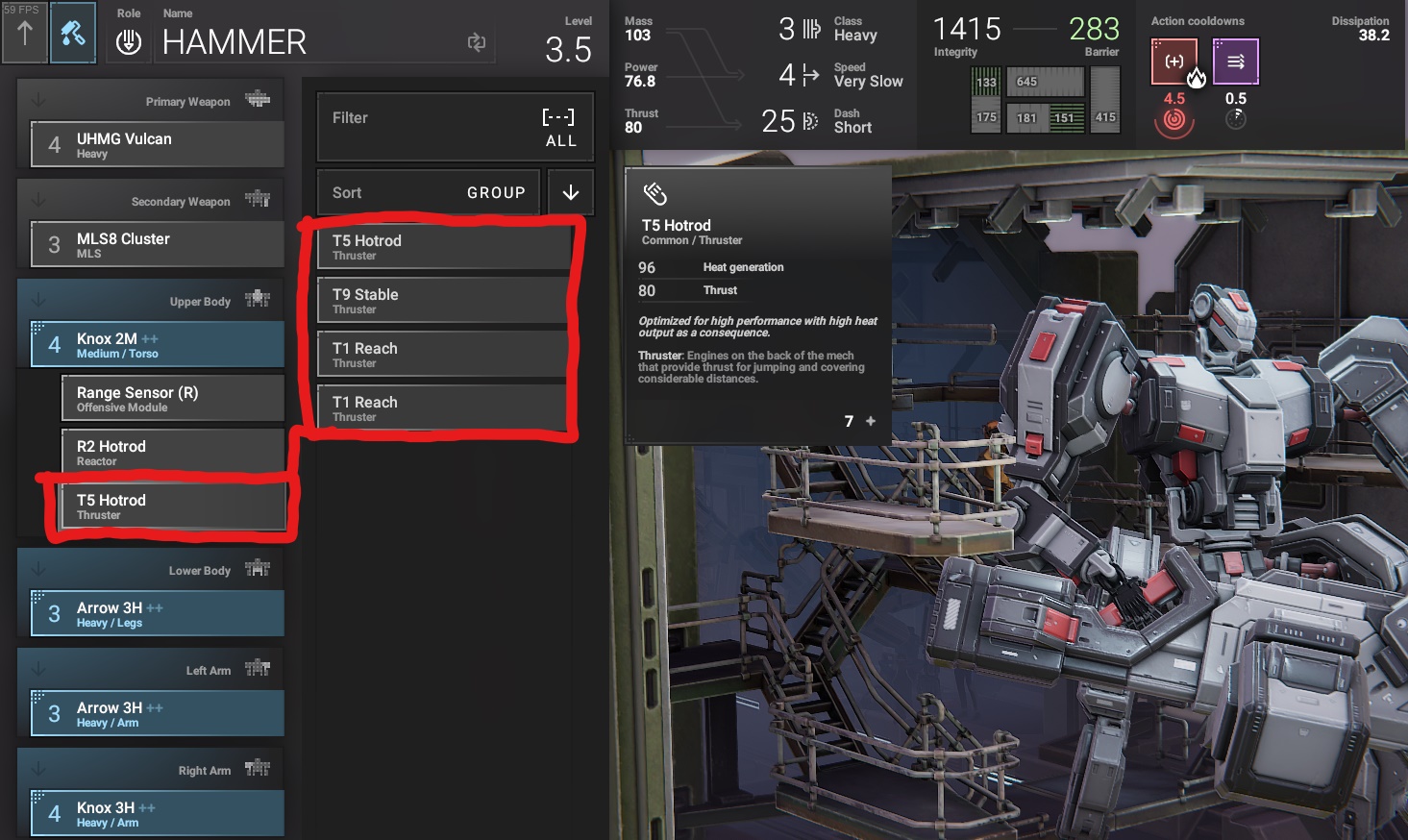Click the plus icon beside 7

coord(871,421)
